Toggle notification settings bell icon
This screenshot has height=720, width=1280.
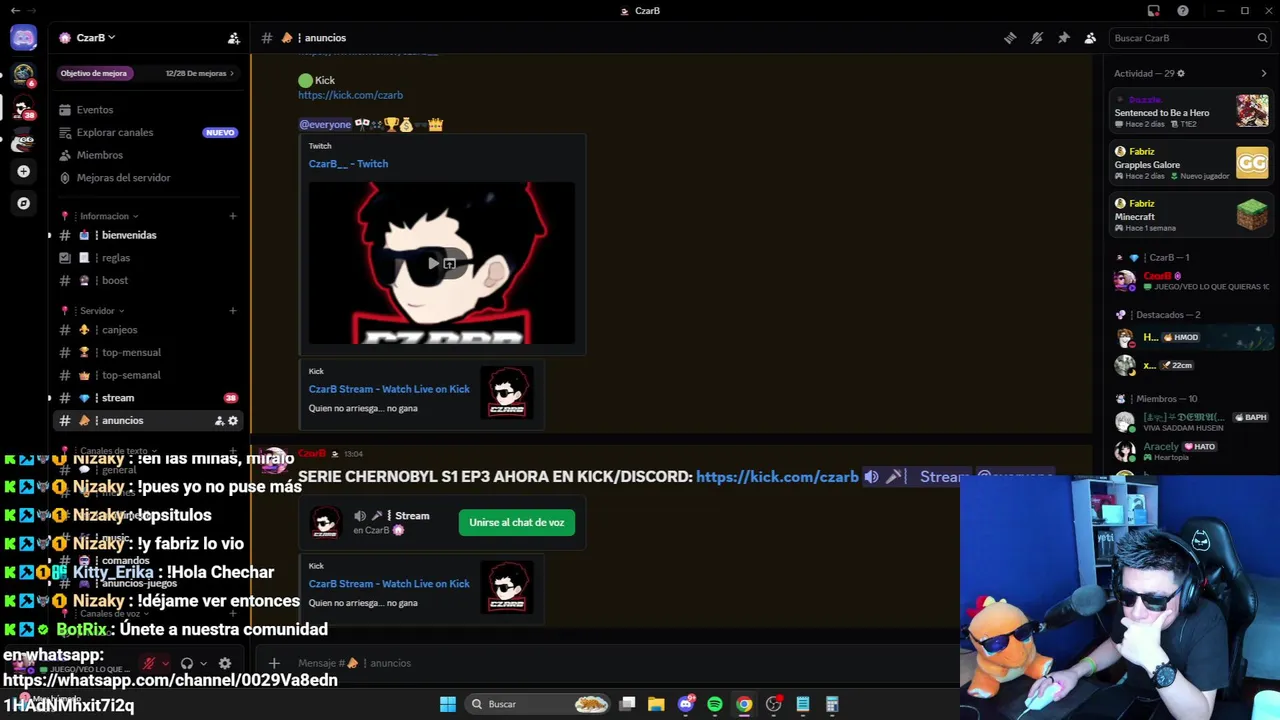point(1037,38)
